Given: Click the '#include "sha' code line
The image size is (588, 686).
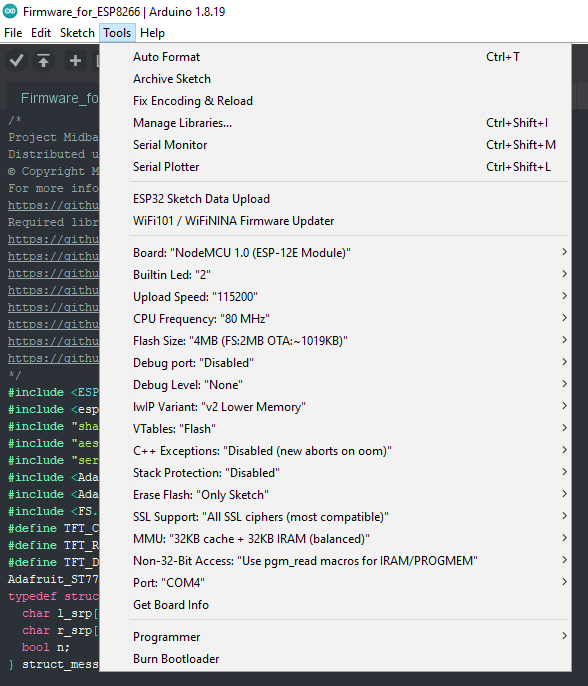Looking at the screenshot, I should pyautogui.click(x=53, y=426).
